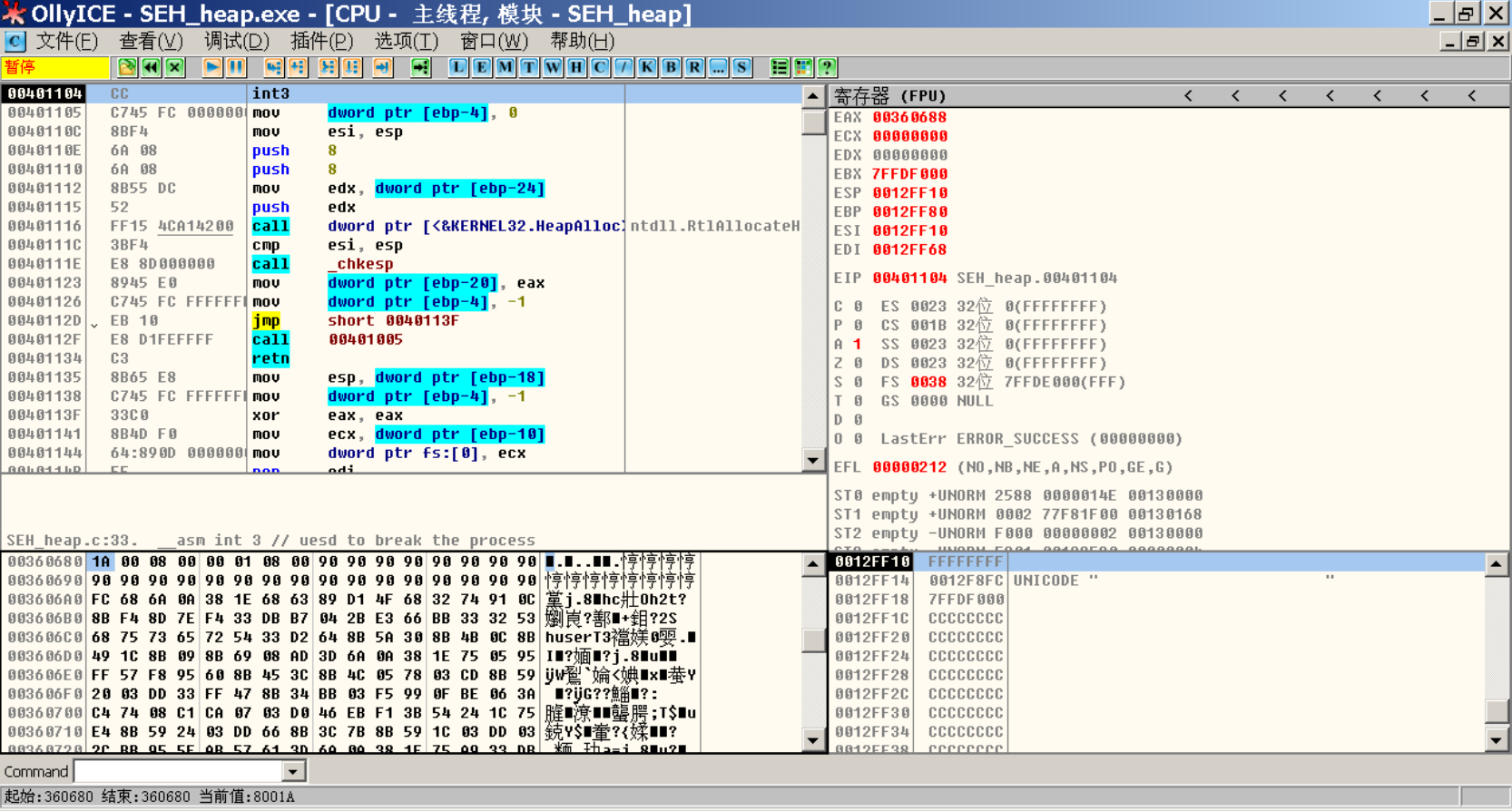The image size is (1512, 811).
Task: Open Source window with S button
Action: pos(741,67)
